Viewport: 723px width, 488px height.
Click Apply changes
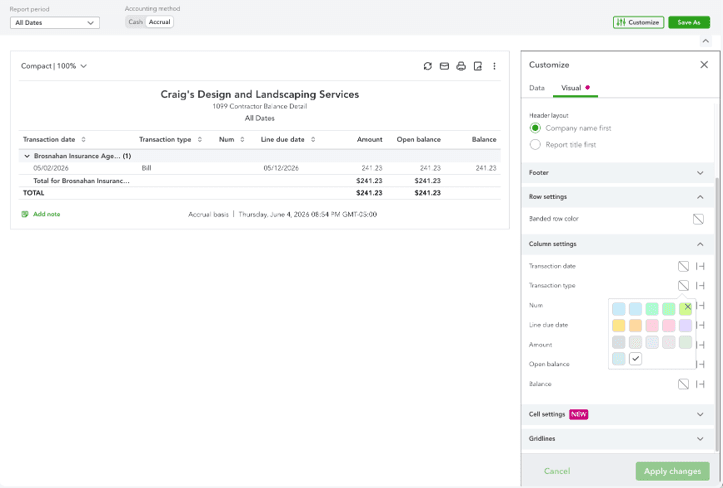(x=672, y=471)
